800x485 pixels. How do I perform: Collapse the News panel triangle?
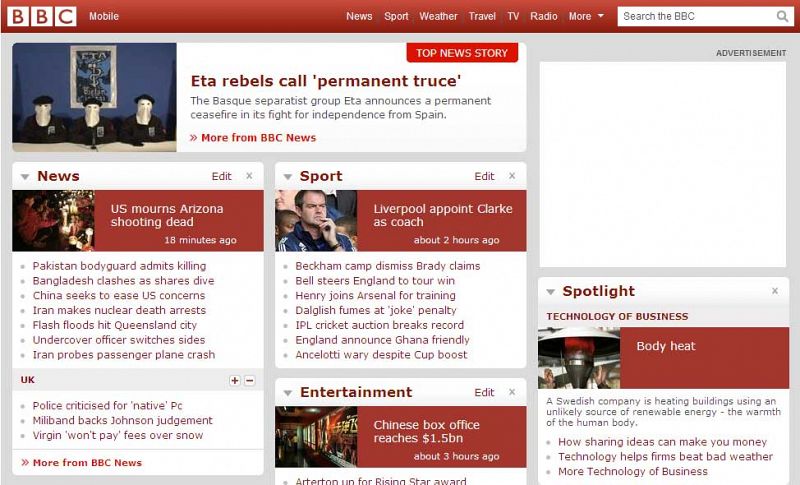tap(24, 177)
